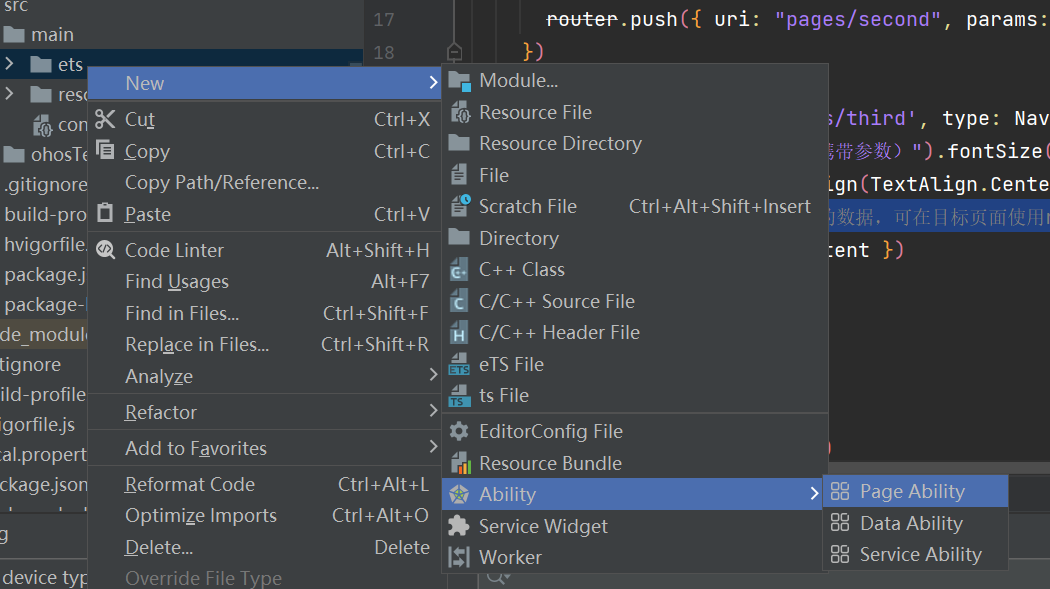Click the C/C++ Header File icon
The image size is (1050, 589).
459,333
